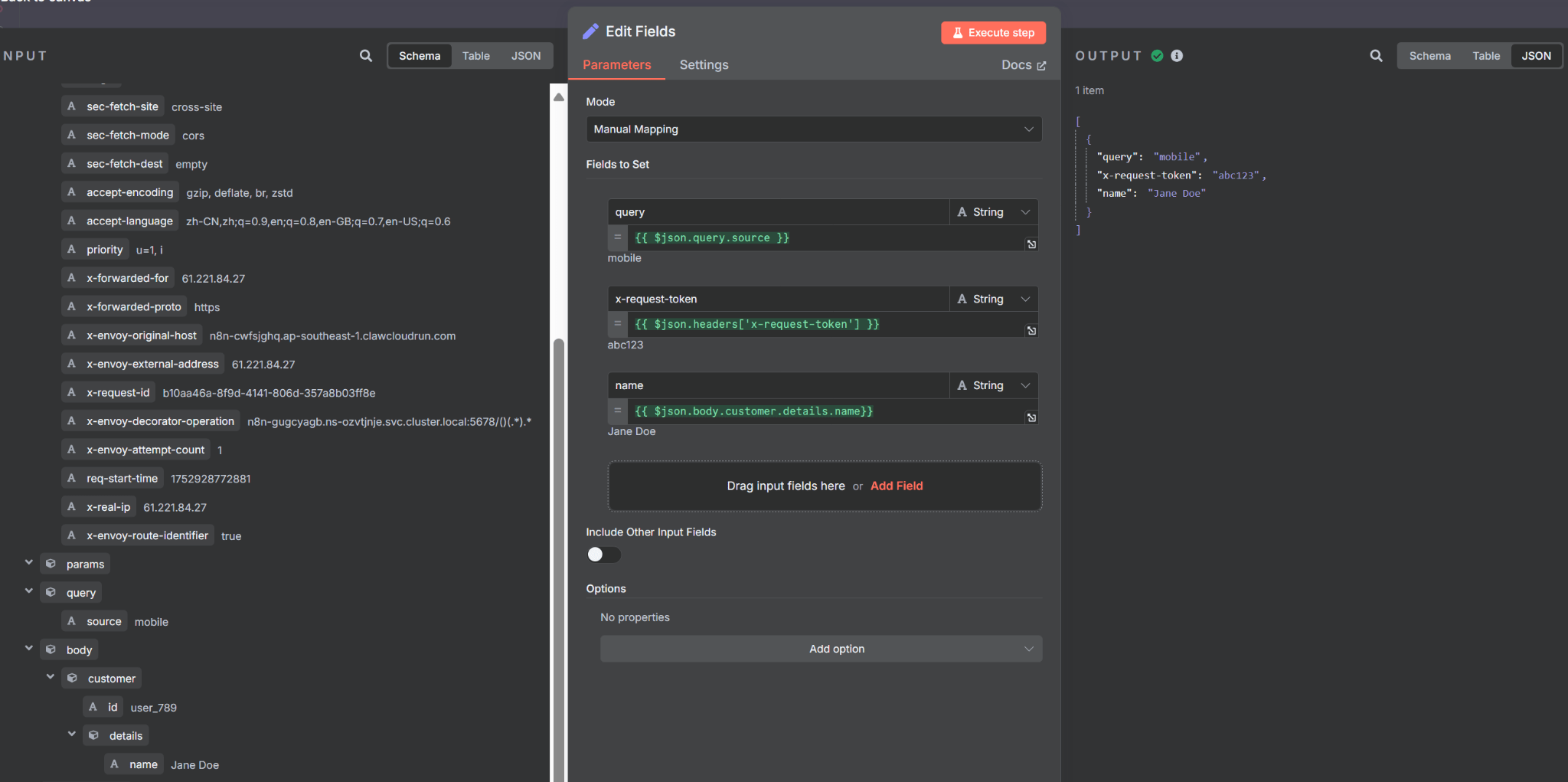The image size is (1568, 782).
Task: Toggle Include Other Input Fields switch
Action: (x=603, y=555)
